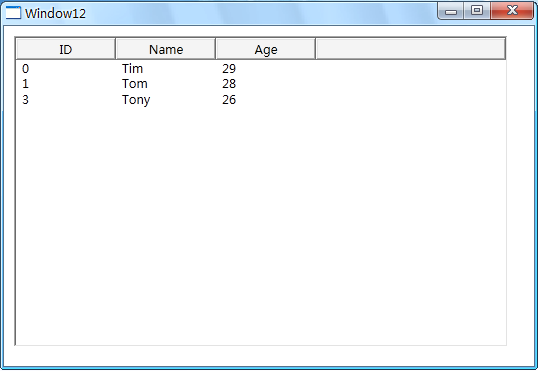The image size is (538, 371).
Task: Click the age value 29
Action: (x=229, y=69)
